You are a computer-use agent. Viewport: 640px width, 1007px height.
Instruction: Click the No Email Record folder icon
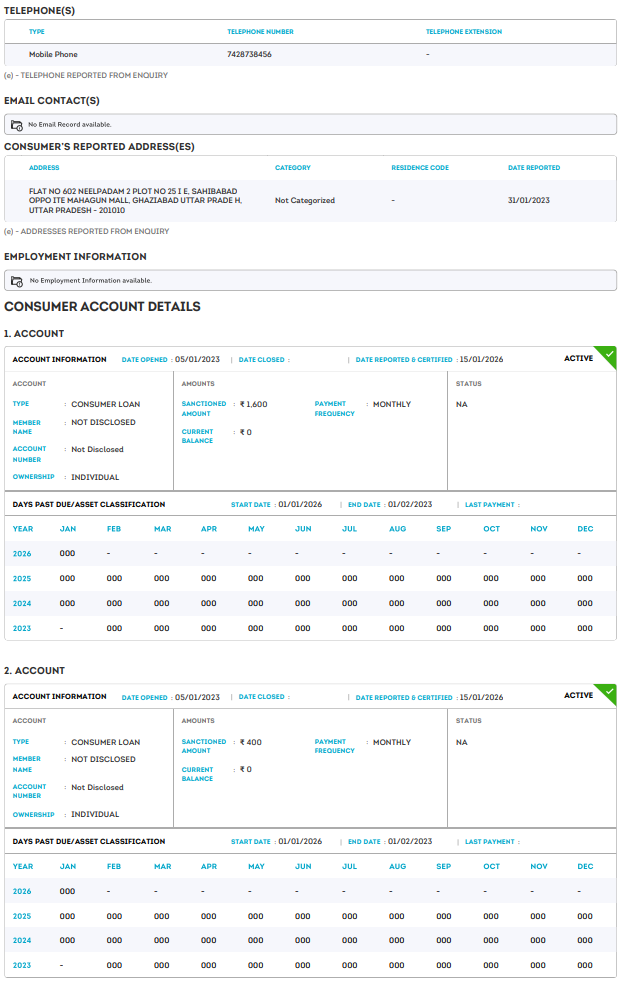16,125
